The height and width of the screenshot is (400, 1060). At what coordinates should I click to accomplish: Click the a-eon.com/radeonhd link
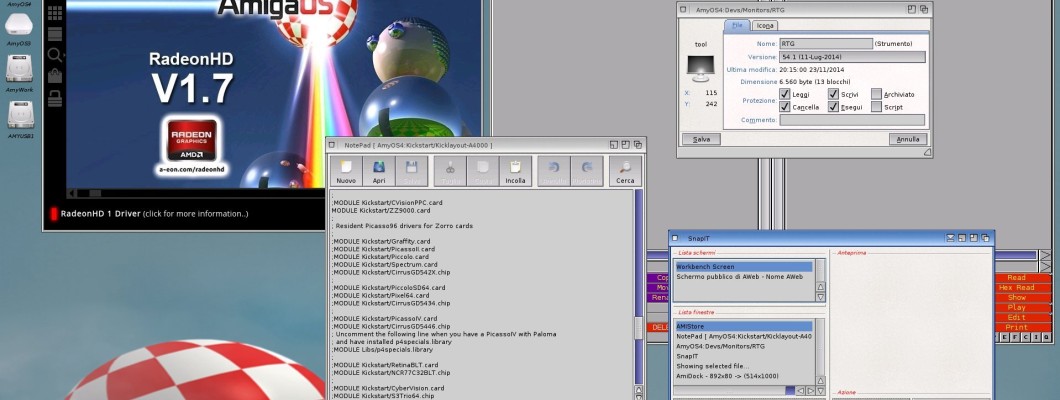192,170
